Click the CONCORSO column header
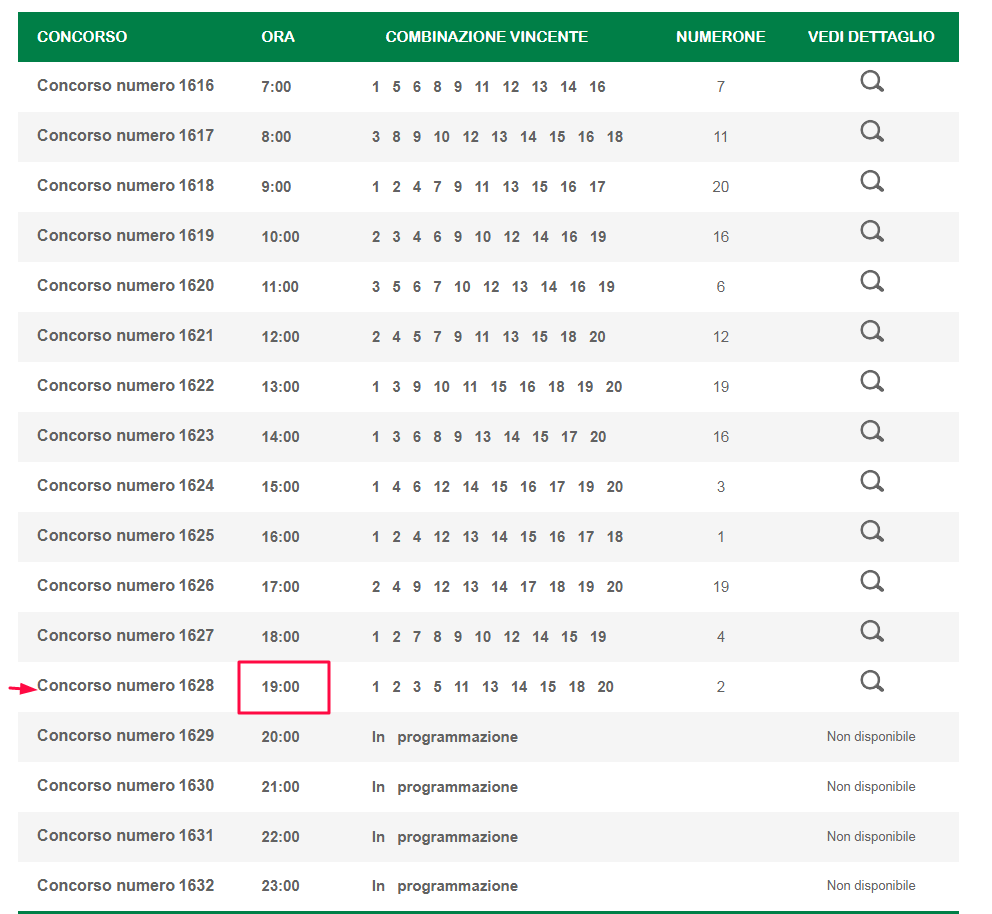992x914 pixels. (82, 37)
